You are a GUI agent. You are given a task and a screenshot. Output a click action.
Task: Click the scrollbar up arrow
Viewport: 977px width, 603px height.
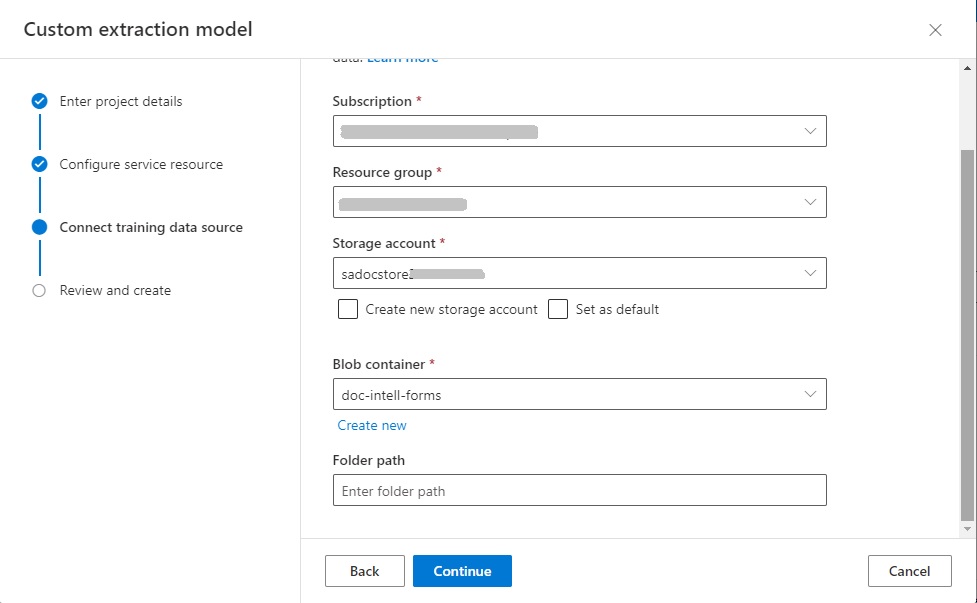point(967,68)
